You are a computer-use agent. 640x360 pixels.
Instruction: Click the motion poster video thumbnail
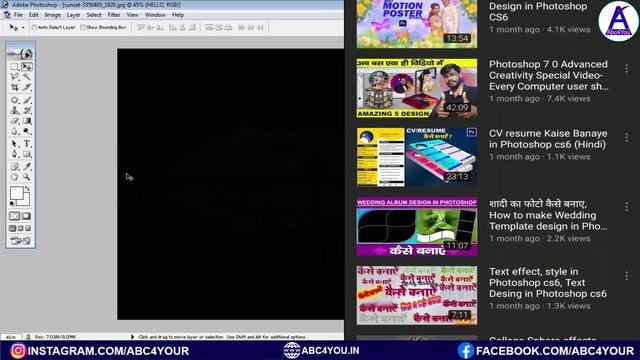click(x=417, y=24)
